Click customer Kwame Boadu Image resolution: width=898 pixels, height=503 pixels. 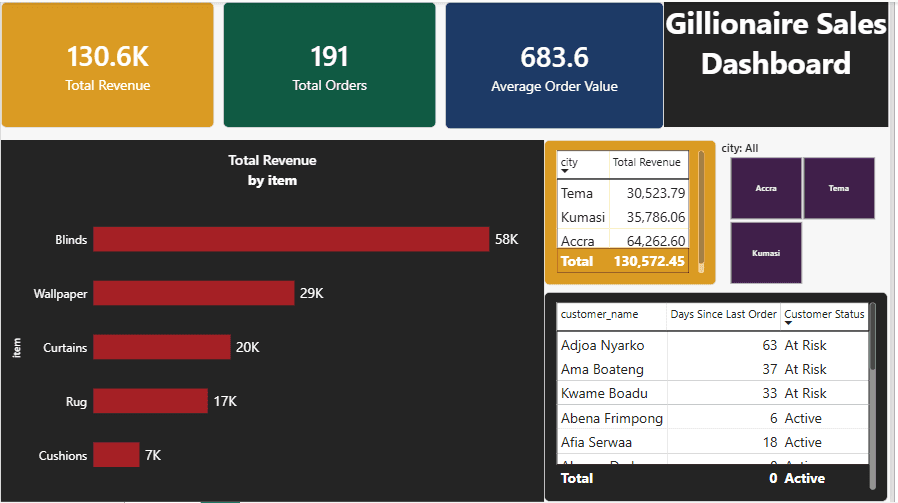click(x=604, y=394)
